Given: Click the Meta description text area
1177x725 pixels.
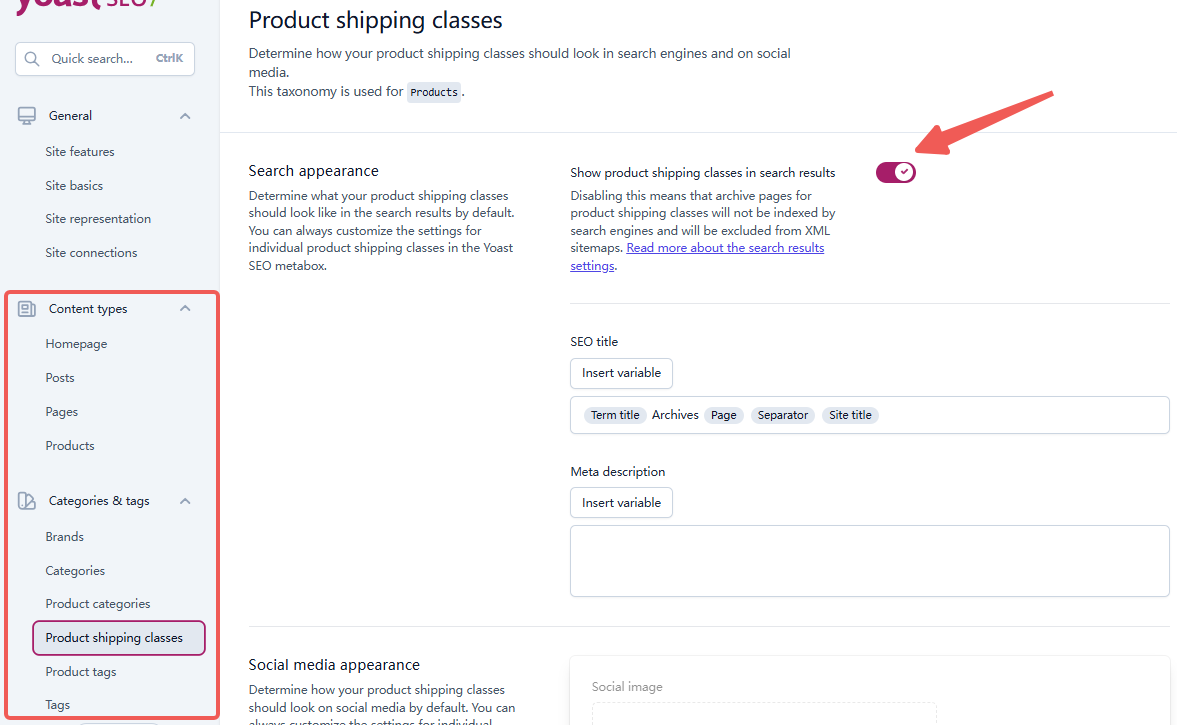Looking at the screenshot, I should pyautogui.click(x=869, y=560).
